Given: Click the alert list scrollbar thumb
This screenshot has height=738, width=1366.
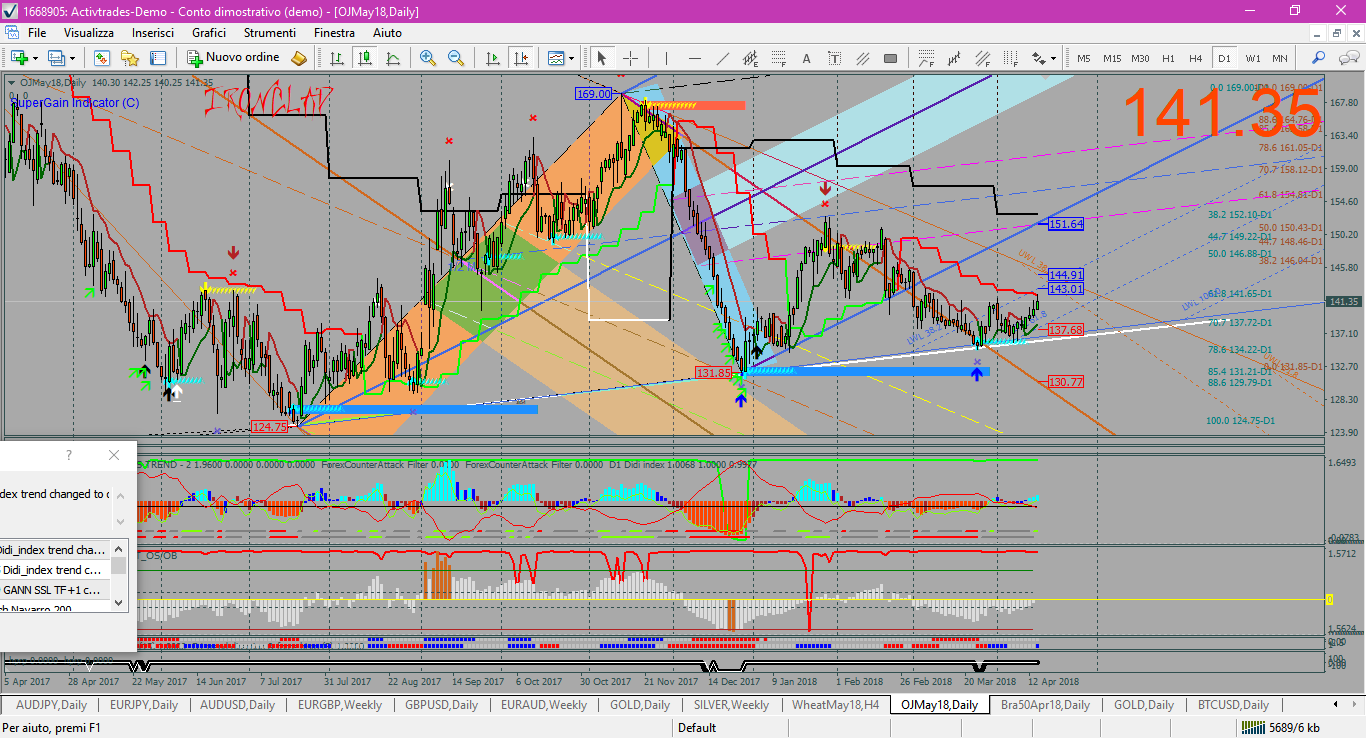Looking at the screenshot, I should [119, 566].
